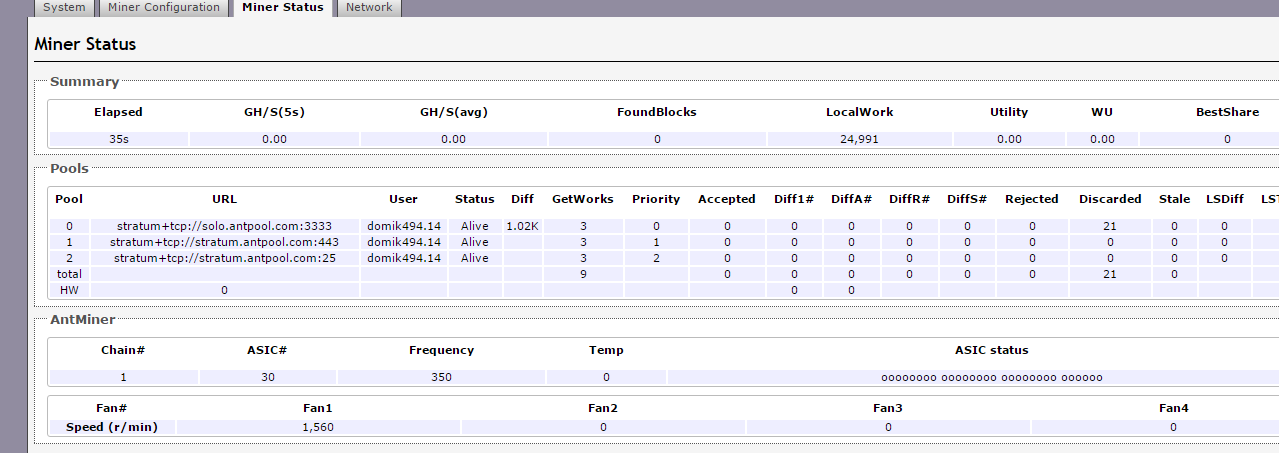Click the frequency value 350

pyautogui.click(x=442, y=377)
